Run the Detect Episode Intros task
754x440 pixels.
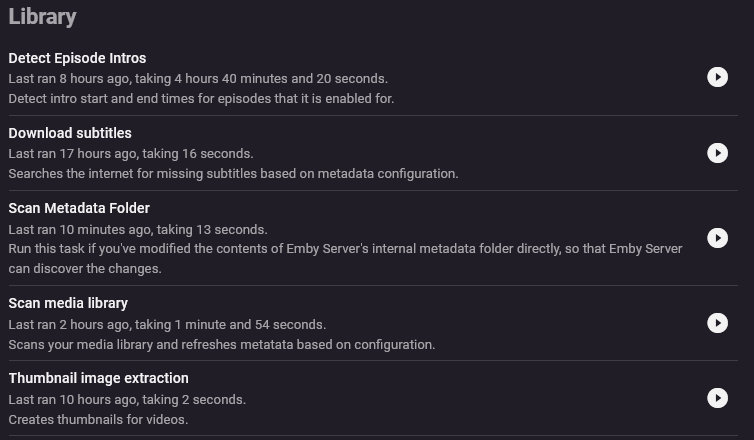(717, 78)
